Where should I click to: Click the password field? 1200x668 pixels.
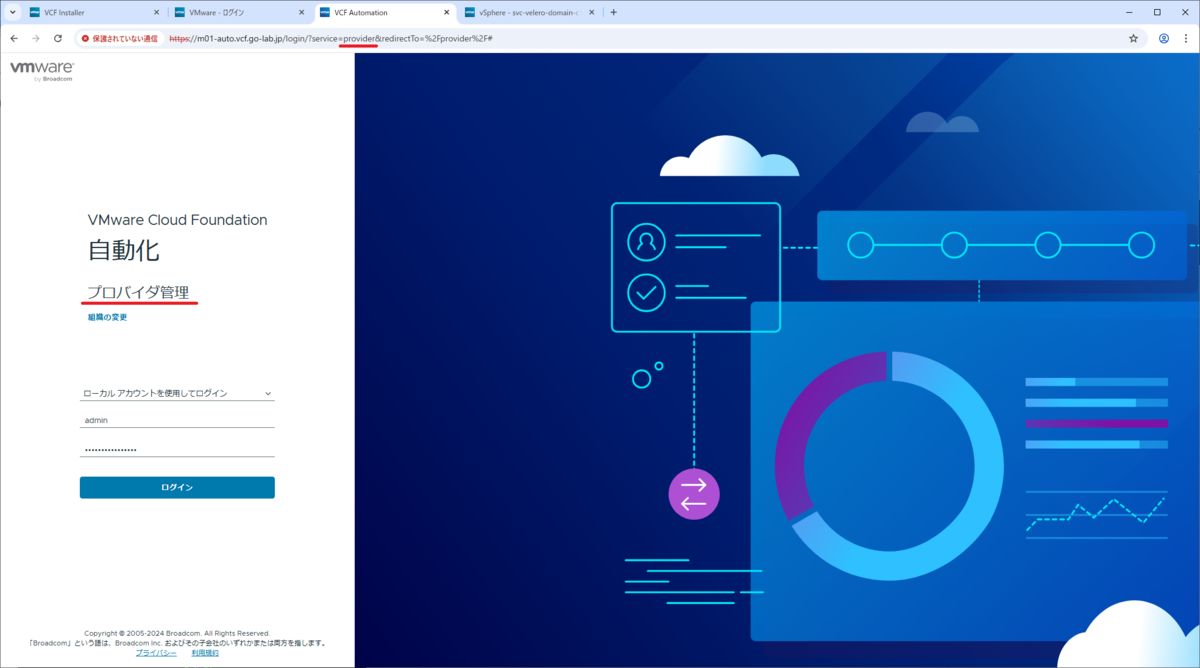(x=177, y=449)
